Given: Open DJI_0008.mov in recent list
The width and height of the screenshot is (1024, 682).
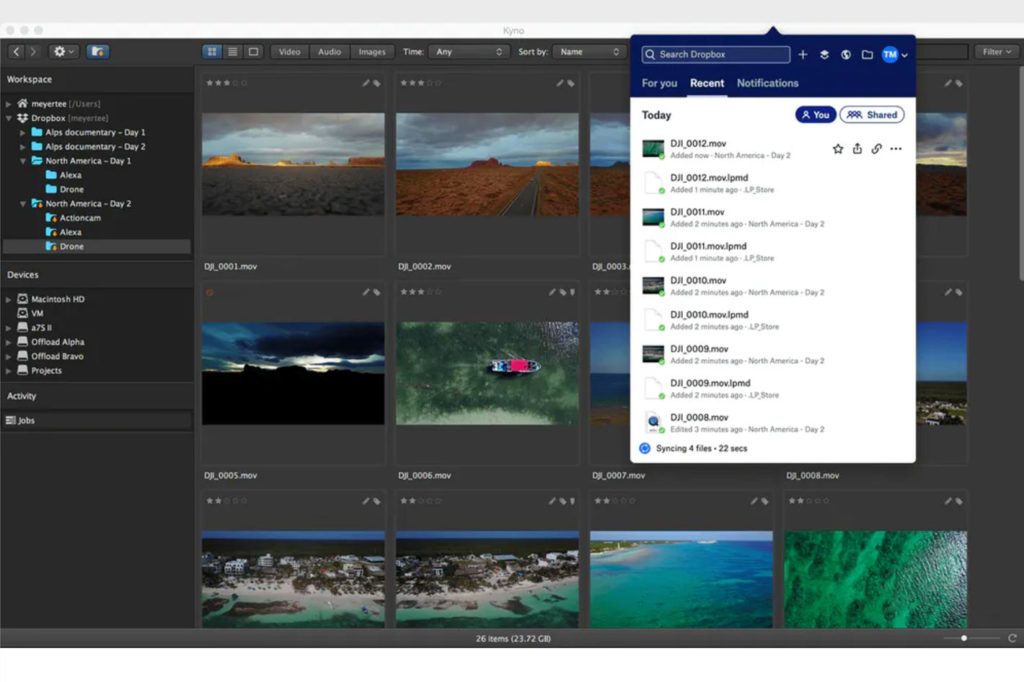Looking at the screenshot, I should pos(773,423).
